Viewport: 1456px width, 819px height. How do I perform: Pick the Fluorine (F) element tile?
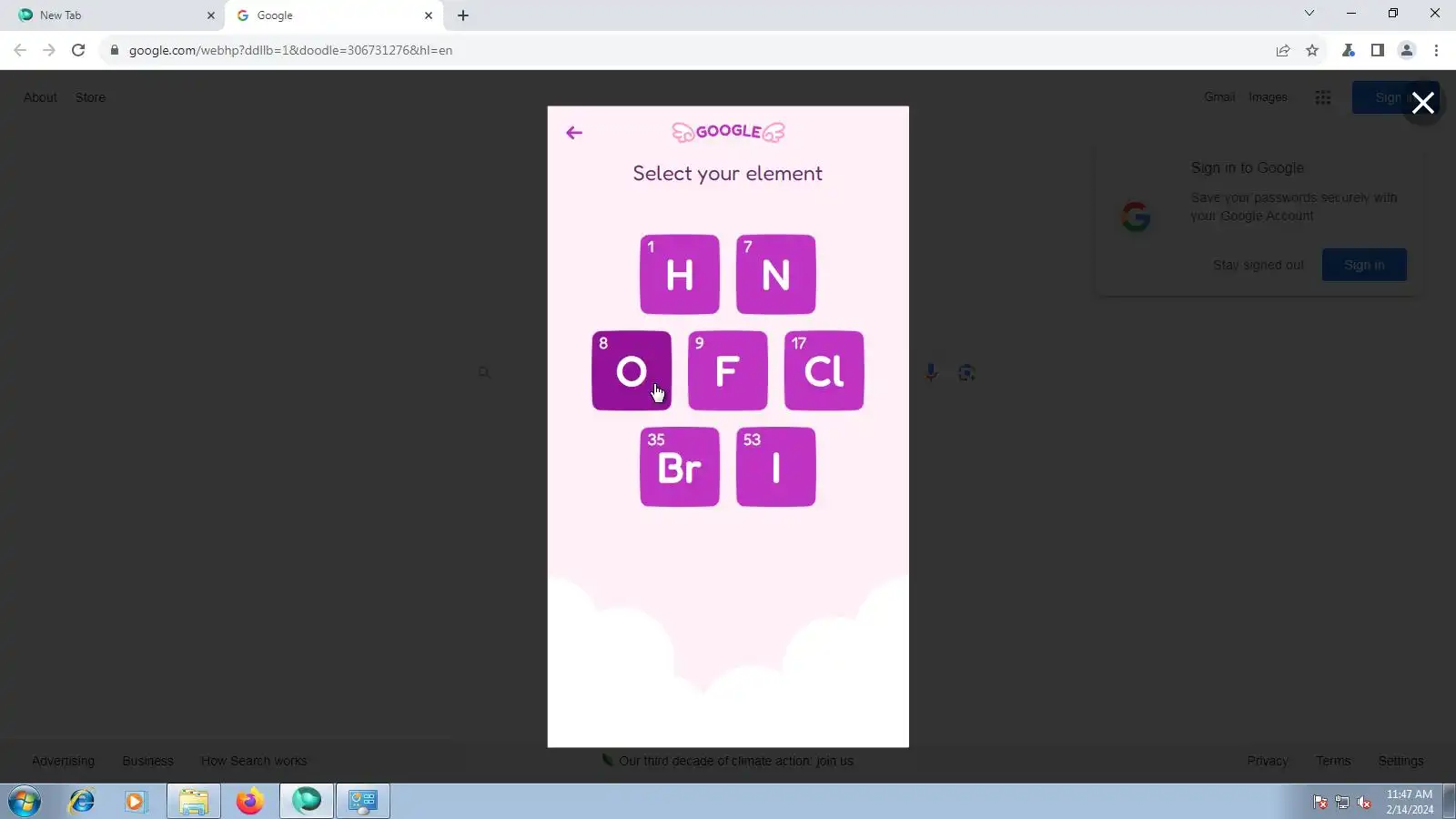(728, 370)
